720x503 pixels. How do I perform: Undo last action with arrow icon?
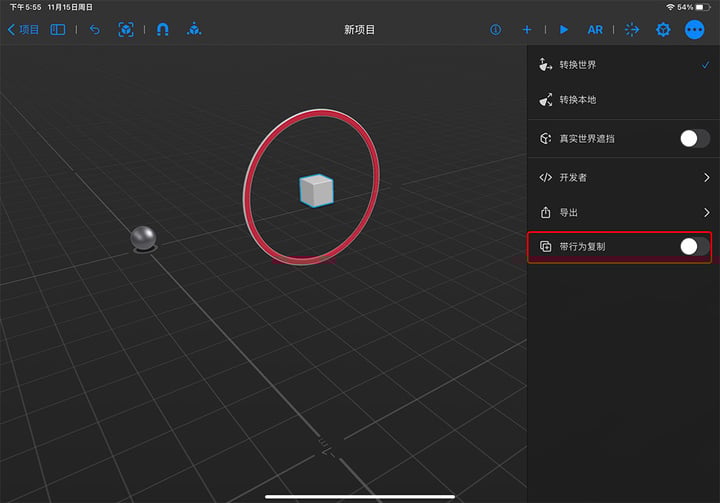(x=95, y=30)
